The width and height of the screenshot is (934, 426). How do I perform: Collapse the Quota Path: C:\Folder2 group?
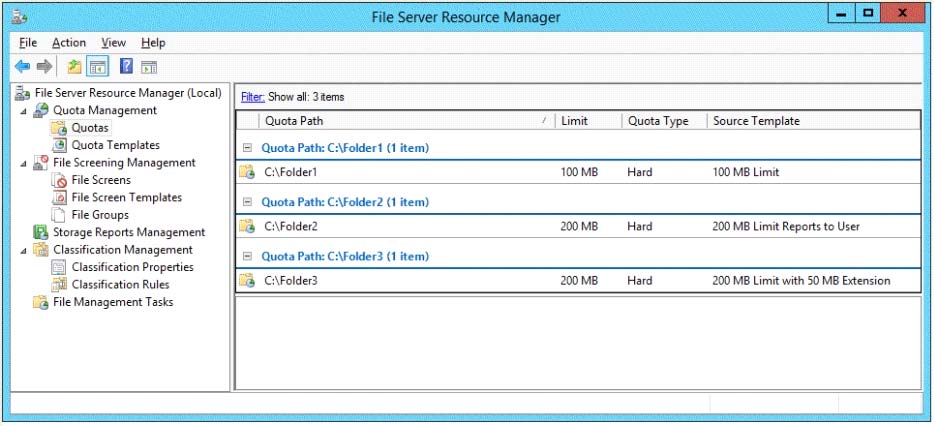[x=248, y=202]
